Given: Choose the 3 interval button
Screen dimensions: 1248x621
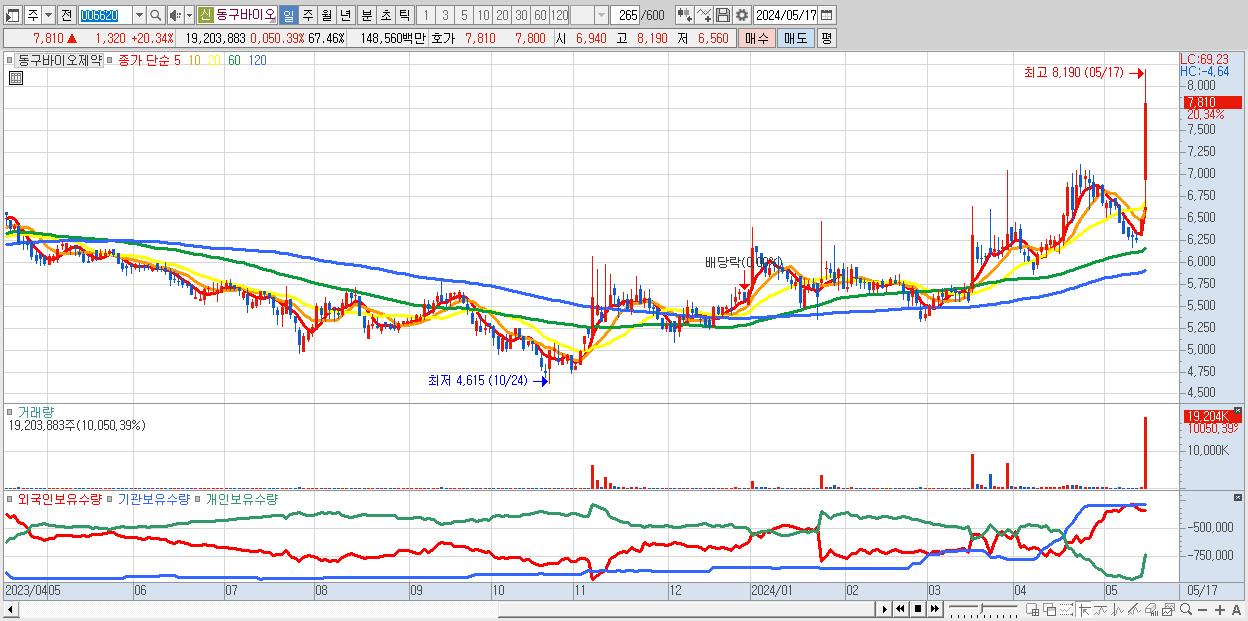Looking at the screenshot, I should coord(445,15).
